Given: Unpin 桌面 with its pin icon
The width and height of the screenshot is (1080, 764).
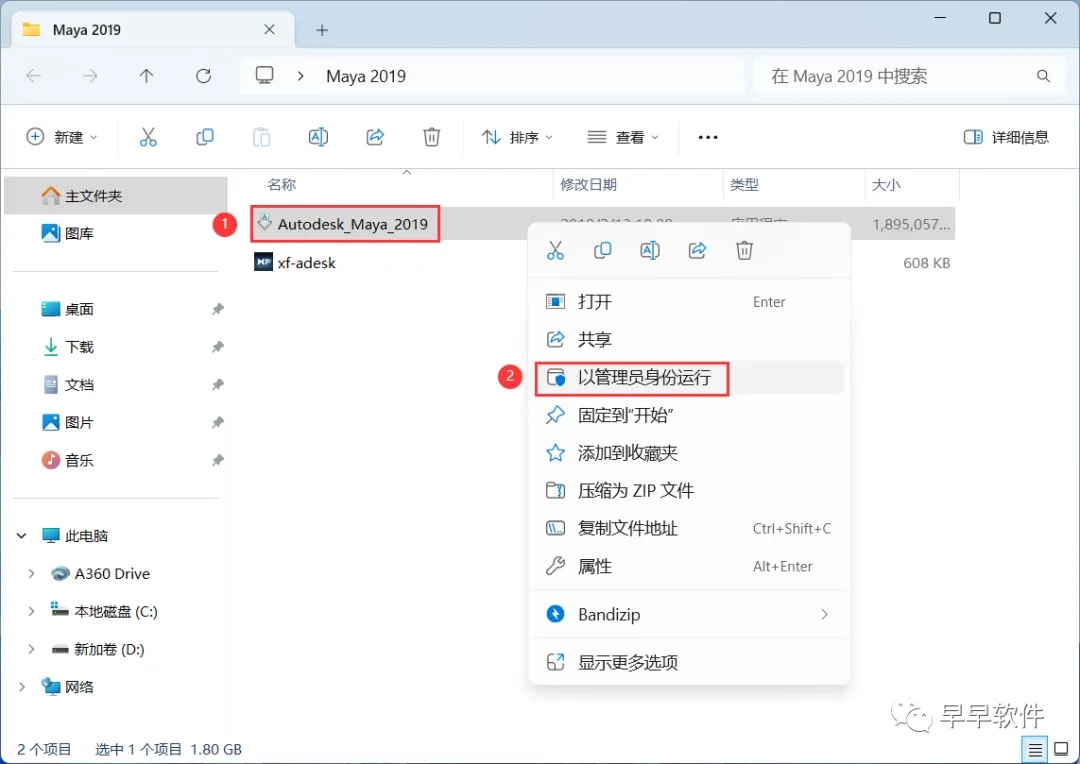Looking at the screenshot, I should coord(218,309).
